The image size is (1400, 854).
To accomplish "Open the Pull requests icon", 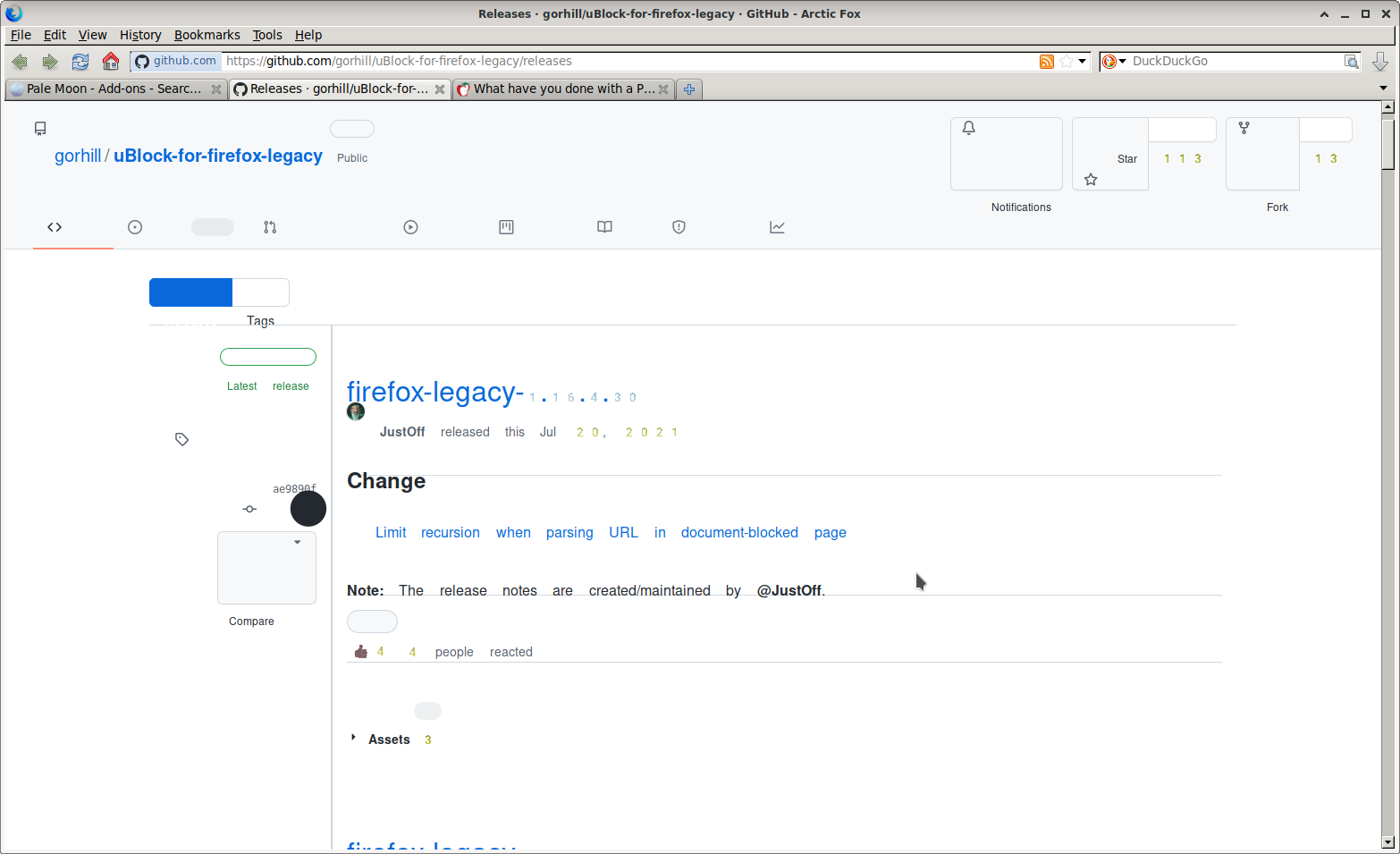I will [270, 227].
